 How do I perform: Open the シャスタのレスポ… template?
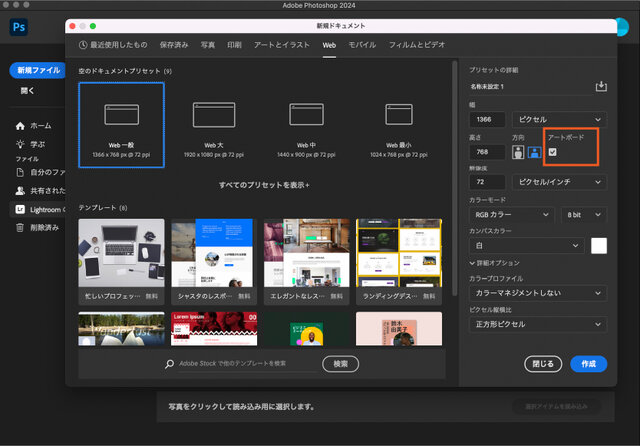point(214,262)
